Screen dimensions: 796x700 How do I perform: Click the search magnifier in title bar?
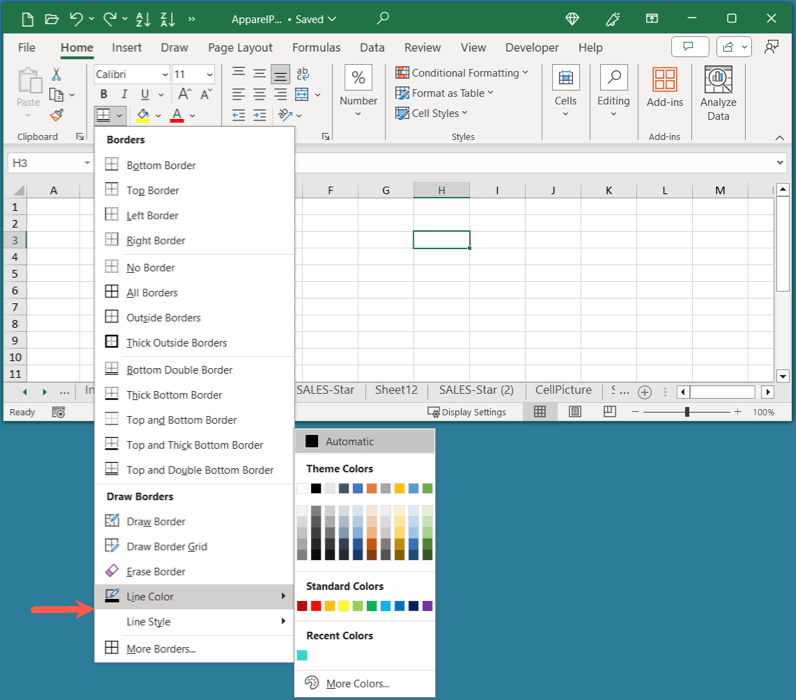[383, 18]
